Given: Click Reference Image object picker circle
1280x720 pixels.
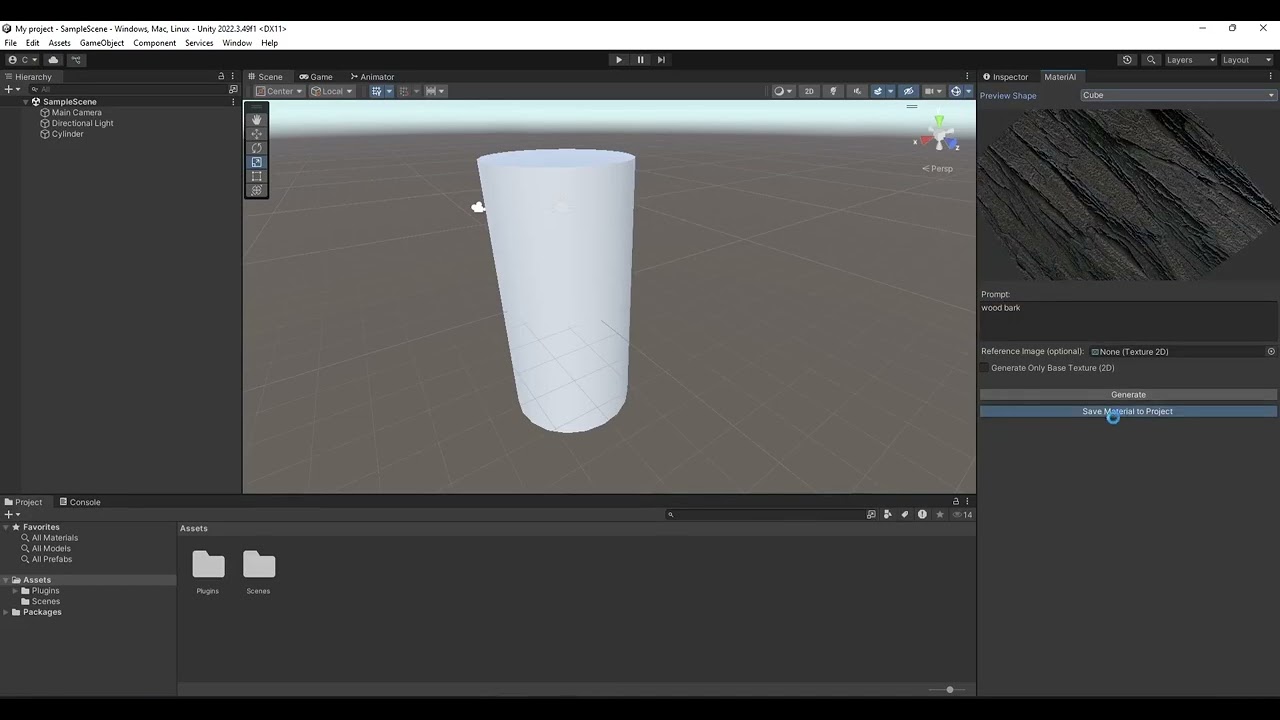Looking at the screenshot, I should click(x=1271, y=352).
